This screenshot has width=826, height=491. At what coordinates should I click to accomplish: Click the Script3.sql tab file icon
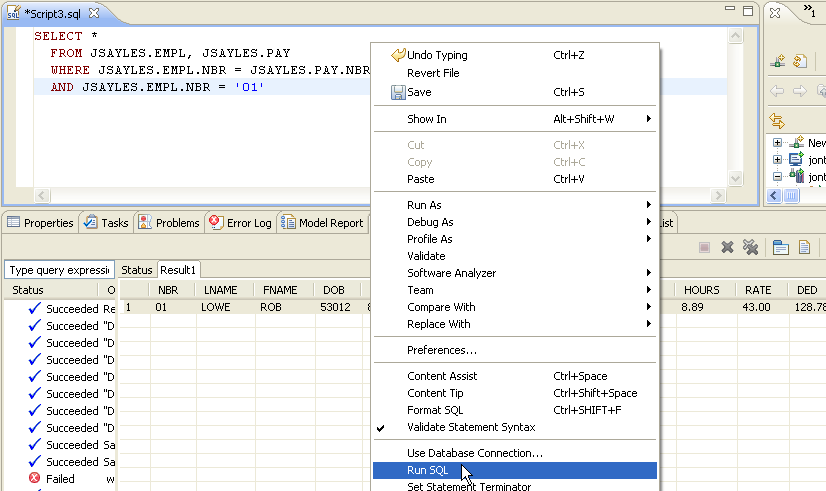[13, 13]
